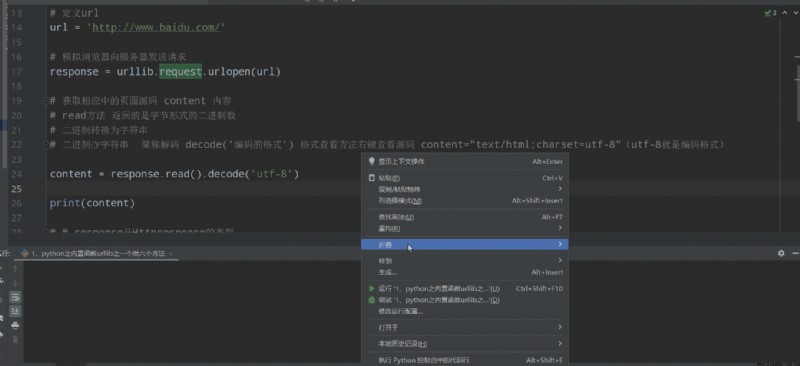Screen dimensions: 800x366
Task: Choose 显示上下文操作 from context menu
Action: 465,161
